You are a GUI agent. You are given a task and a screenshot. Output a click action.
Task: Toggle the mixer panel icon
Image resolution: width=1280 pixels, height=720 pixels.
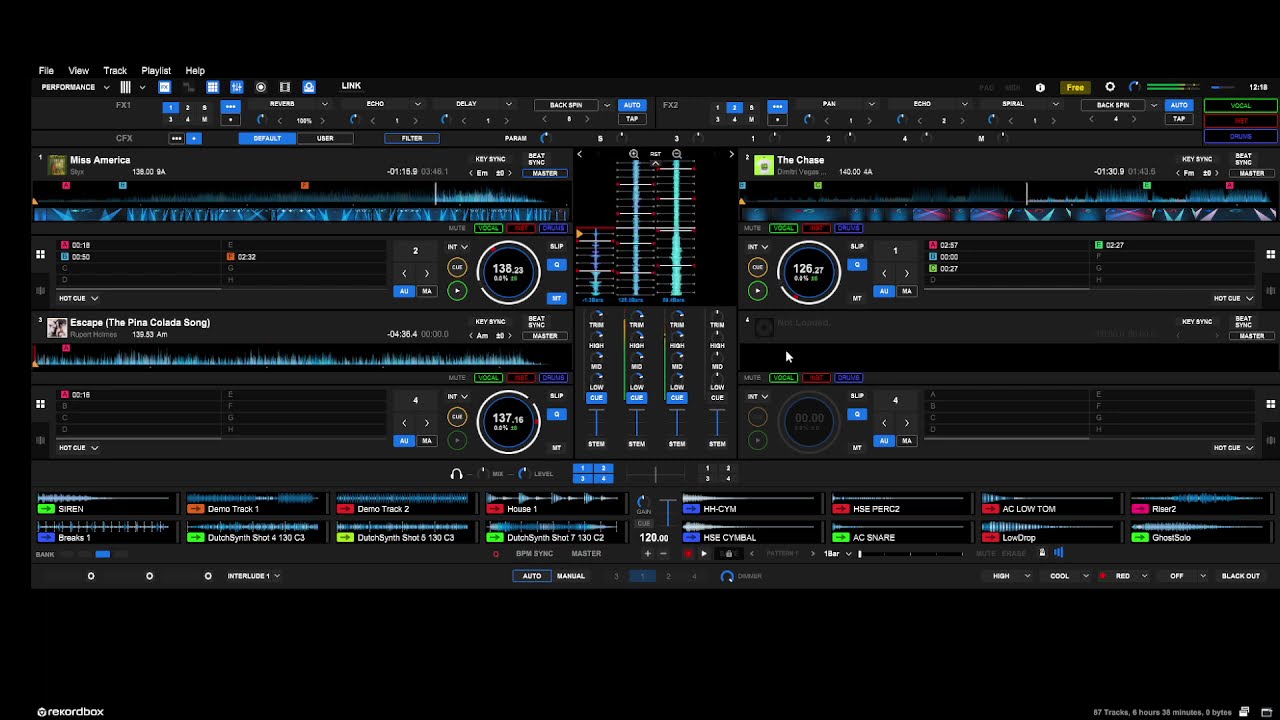[x=237, y=87]
